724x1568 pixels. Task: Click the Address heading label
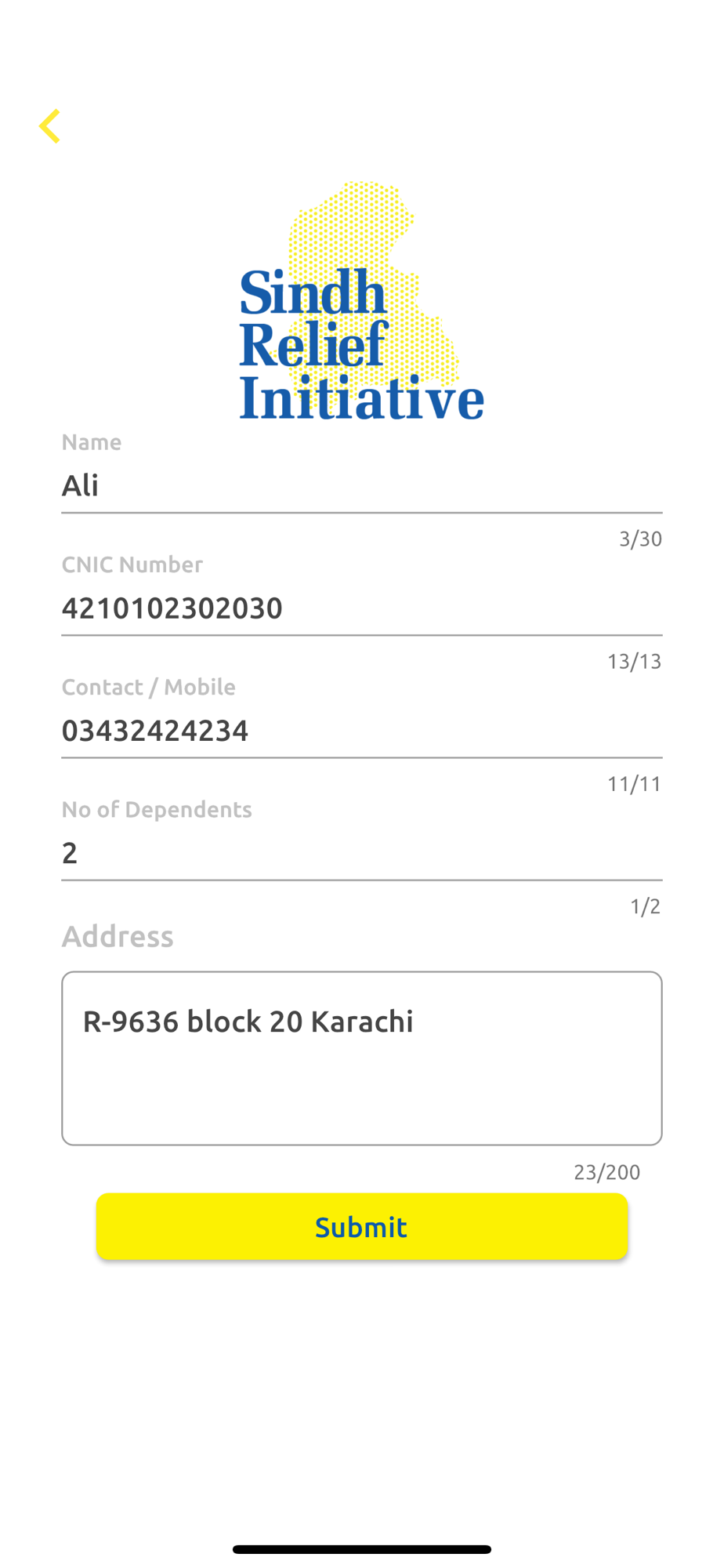tap(118, 936)
